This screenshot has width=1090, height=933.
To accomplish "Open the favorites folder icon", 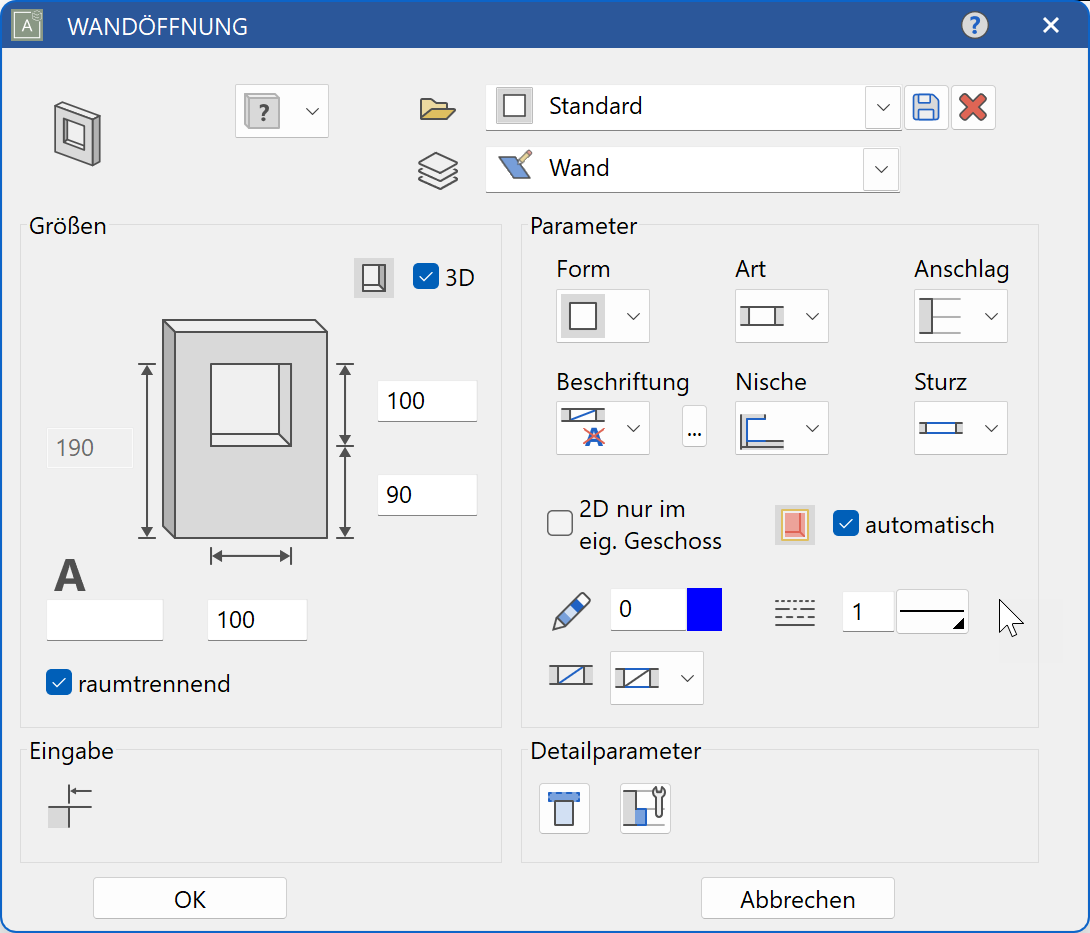I will click(437, 109).
